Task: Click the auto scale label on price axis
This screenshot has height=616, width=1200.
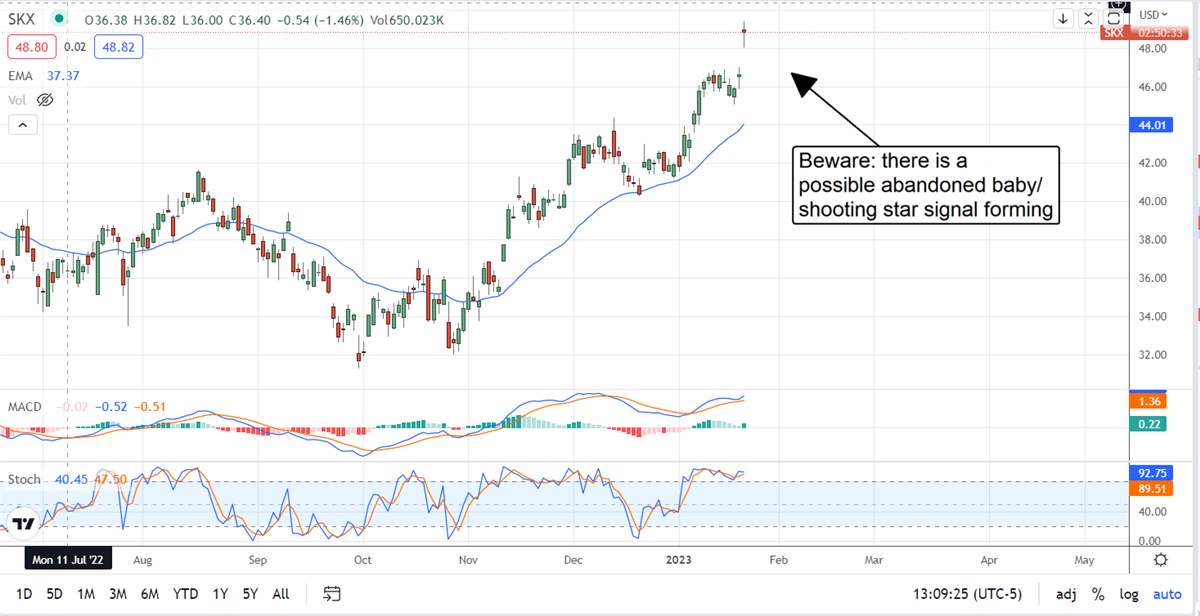Action: 1167,593
